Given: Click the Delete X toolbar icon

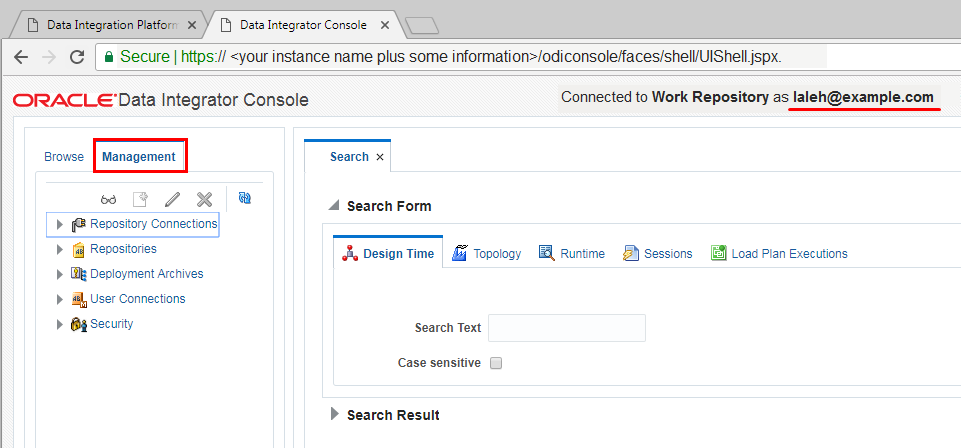Looking at the screenshot, I should pos(204,199).
